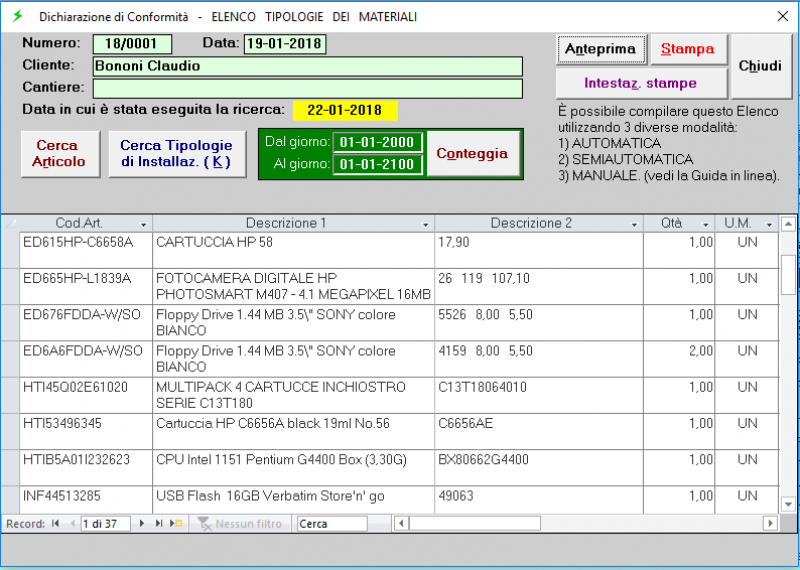The width and height of the screenshot is (800, 570).
Task: Click the Dal giorno date field
Action: 378,142
